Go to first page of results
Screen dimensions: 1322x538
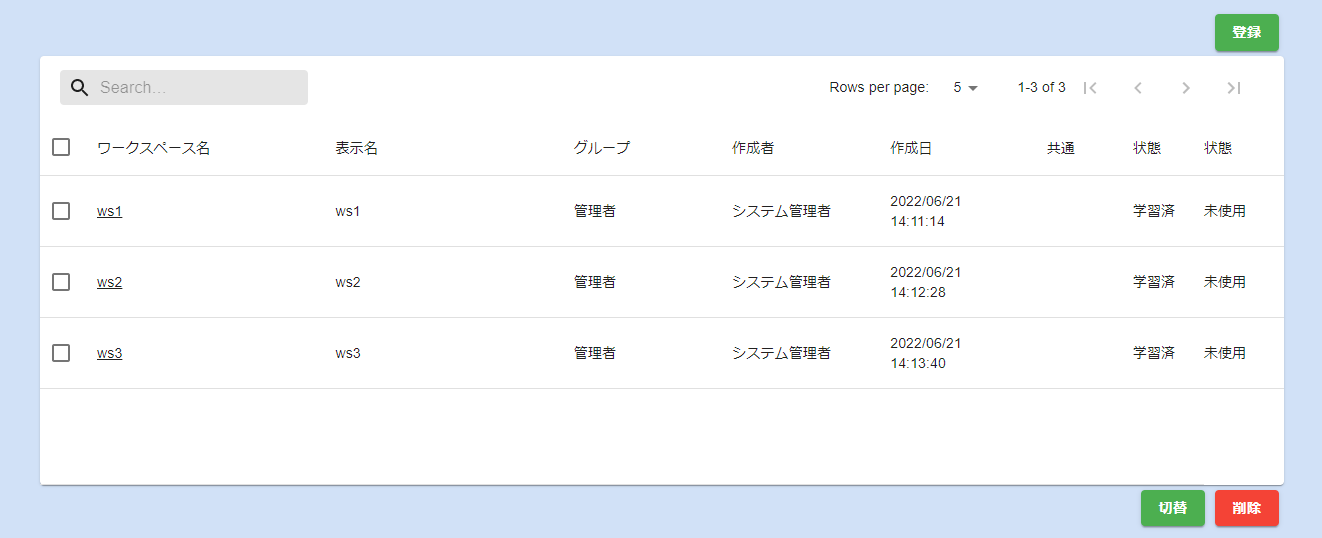[x=1090, y=88]
